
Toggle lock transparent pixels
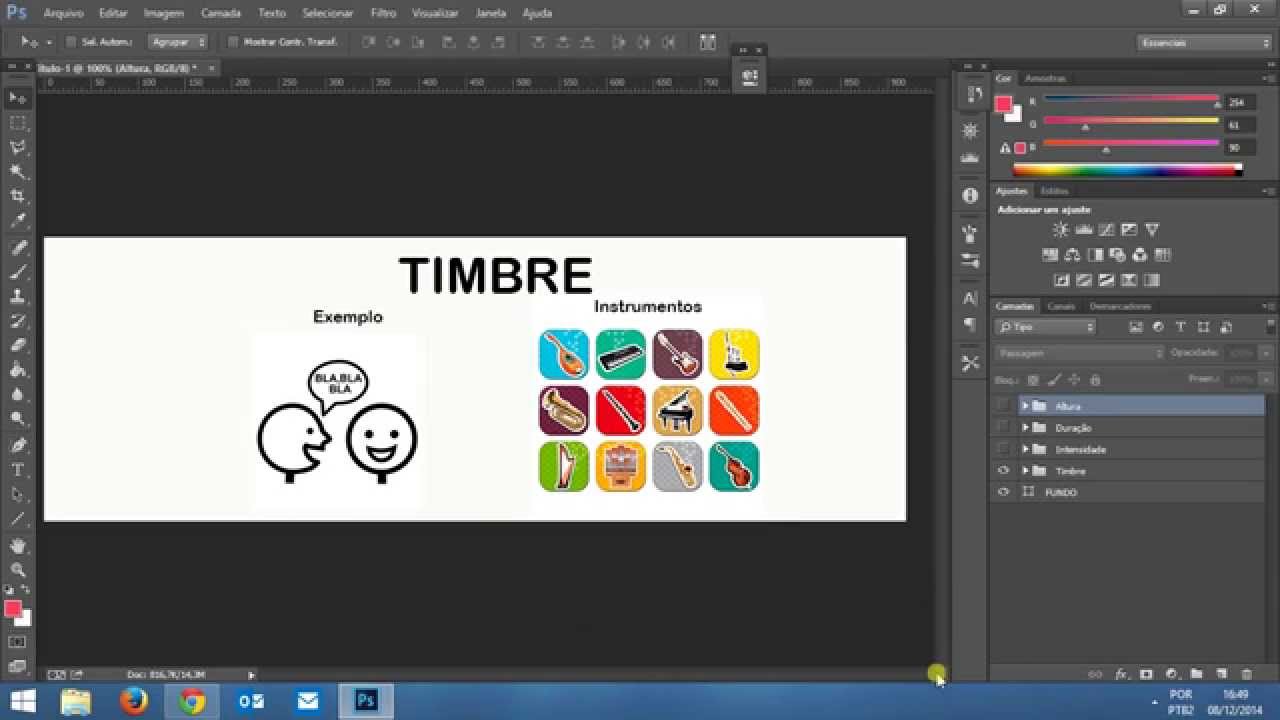click(x=1033, y=380)
